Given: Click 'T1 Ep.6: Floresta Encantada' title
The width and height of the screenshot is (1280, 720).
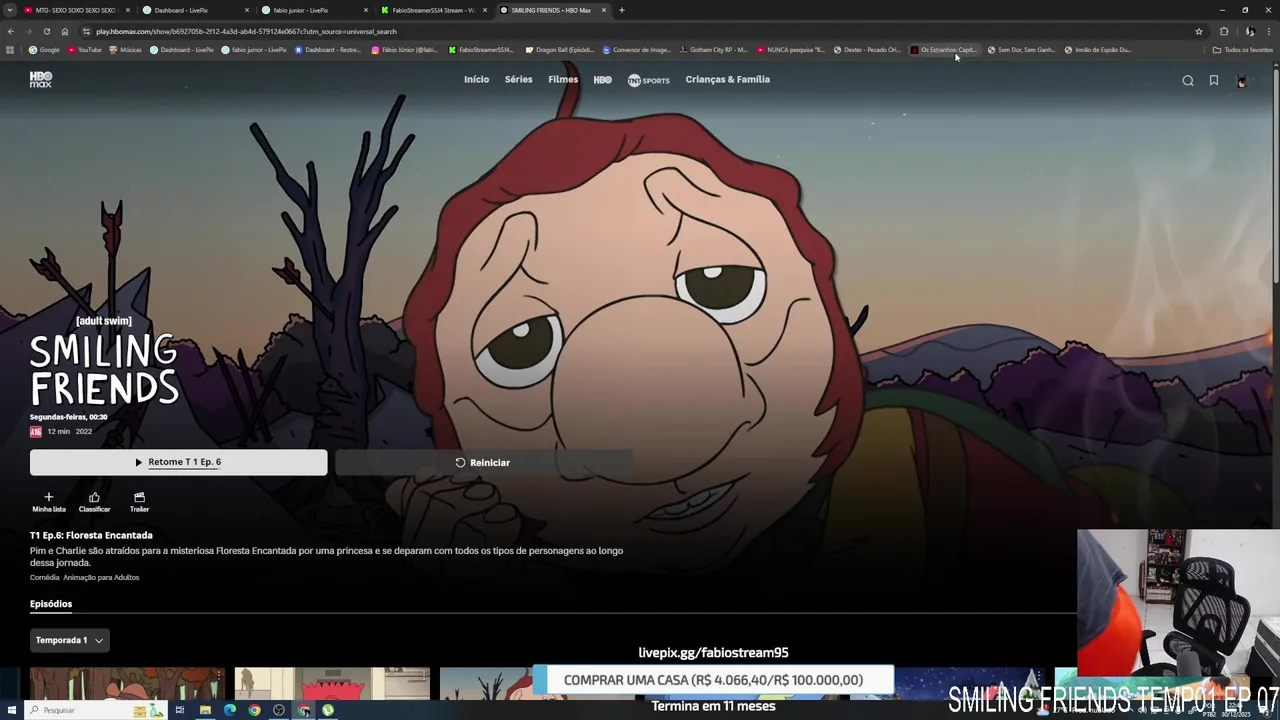Looking at the screenshot, I should (x=91, y=535).
